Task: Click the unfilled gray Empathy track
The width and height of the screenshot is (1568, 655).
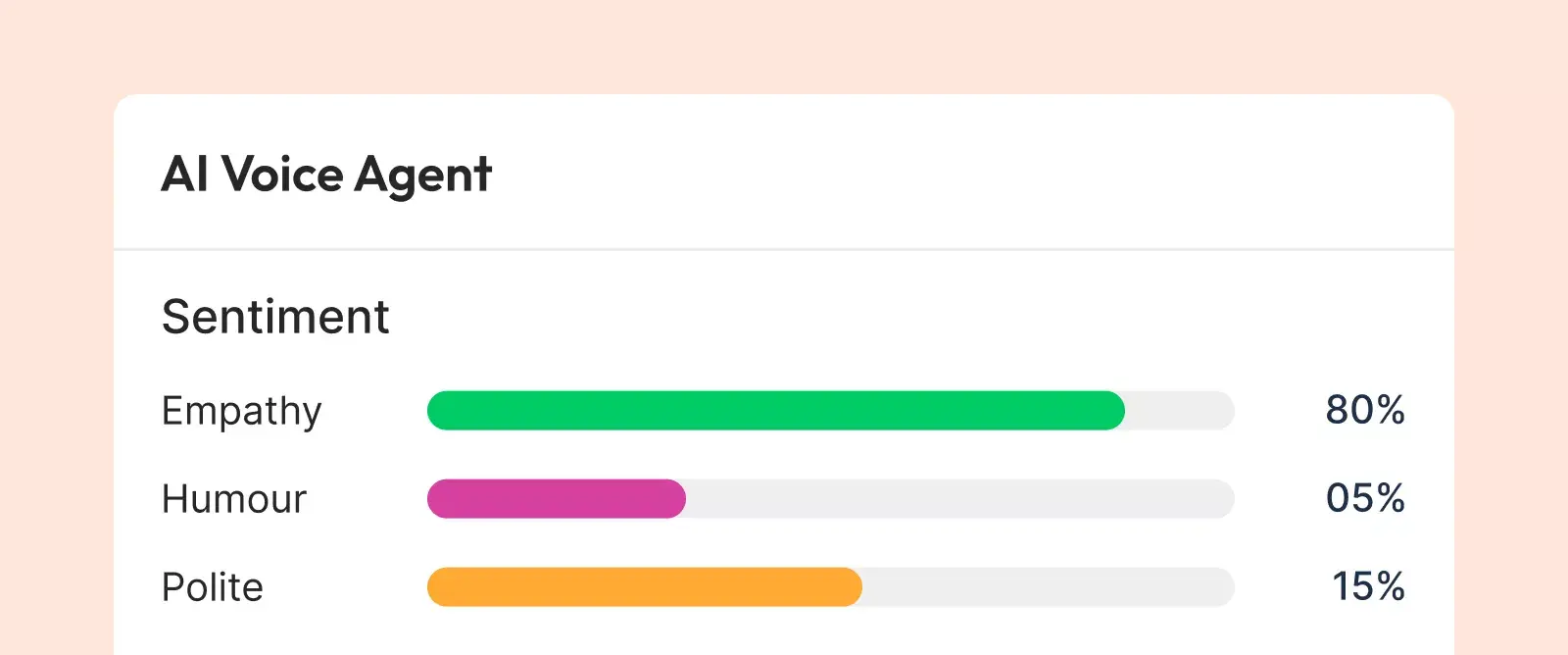Action: [1181, 411]
